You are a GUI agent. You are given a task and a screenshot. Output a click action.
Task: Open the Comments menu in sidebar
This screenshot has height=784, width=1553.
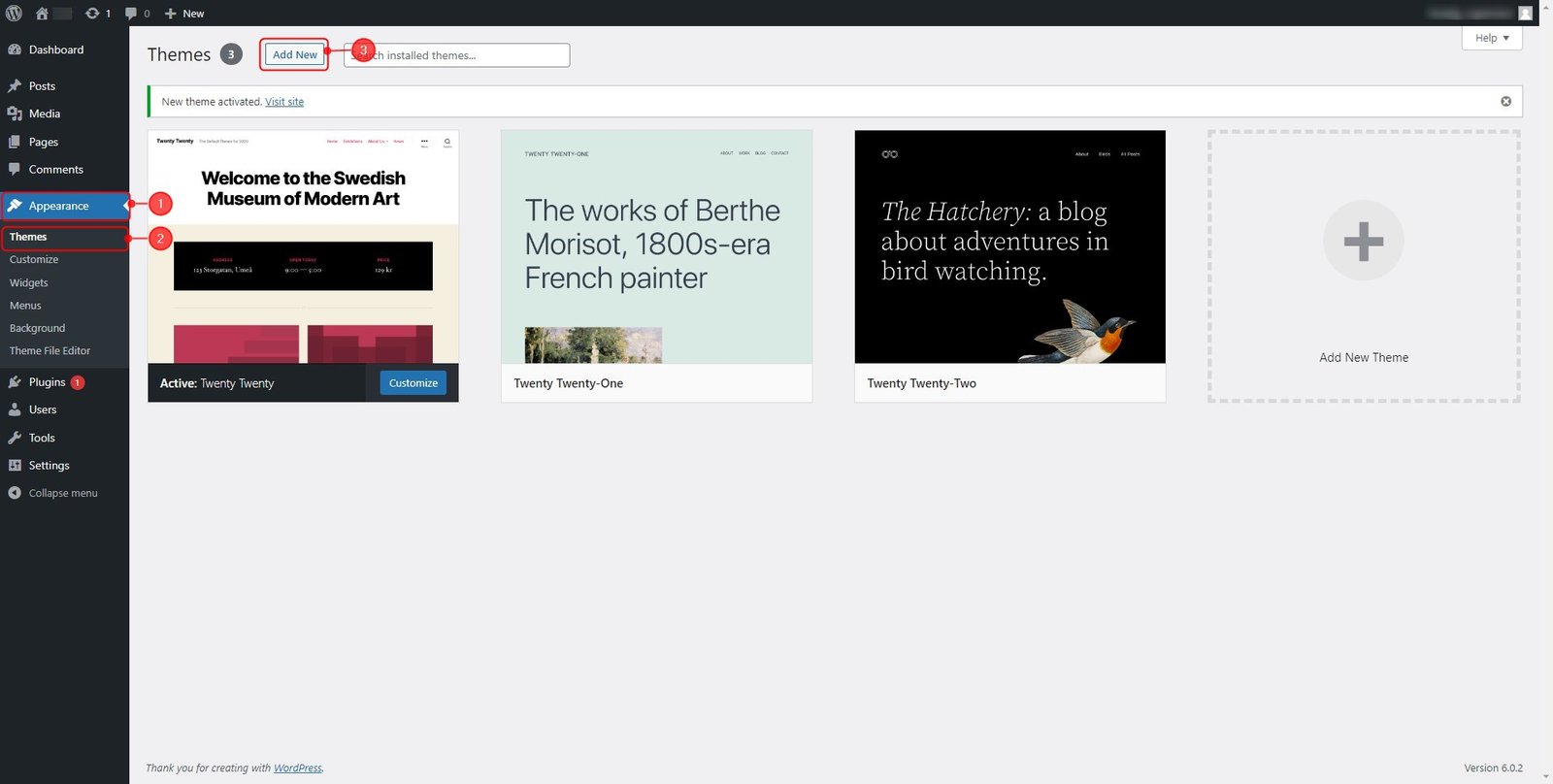64,170
